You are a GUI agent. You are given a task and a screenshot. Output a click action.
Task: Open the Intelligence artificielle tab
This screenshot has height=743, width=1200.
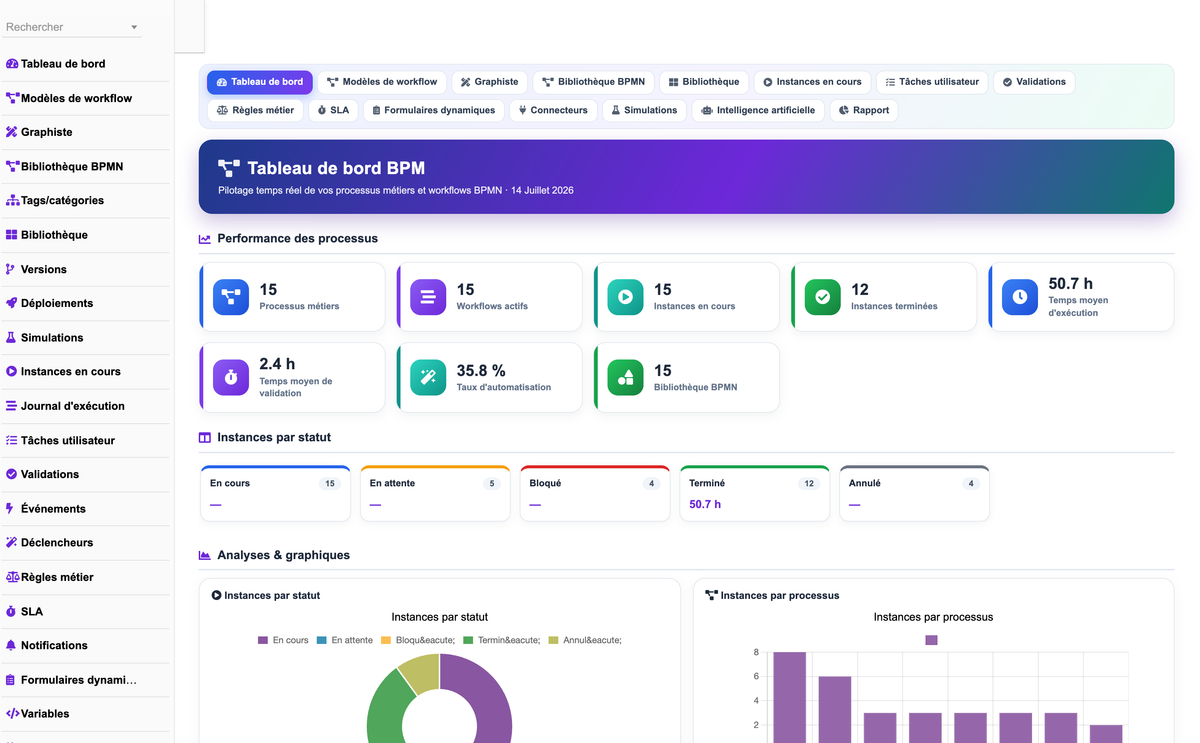click(x=758, y=110)
